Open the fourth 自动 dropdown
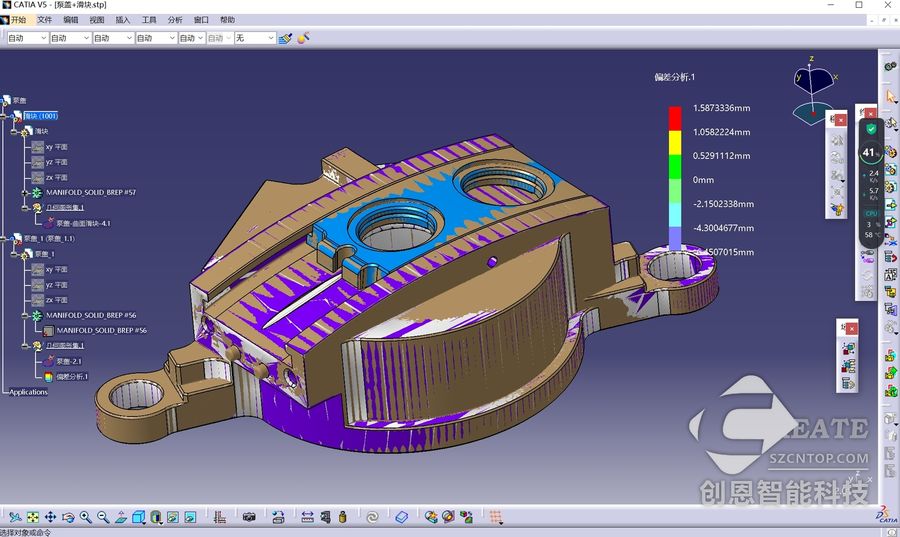This screenshot has width=900, height=537. (x=156, y=38)
